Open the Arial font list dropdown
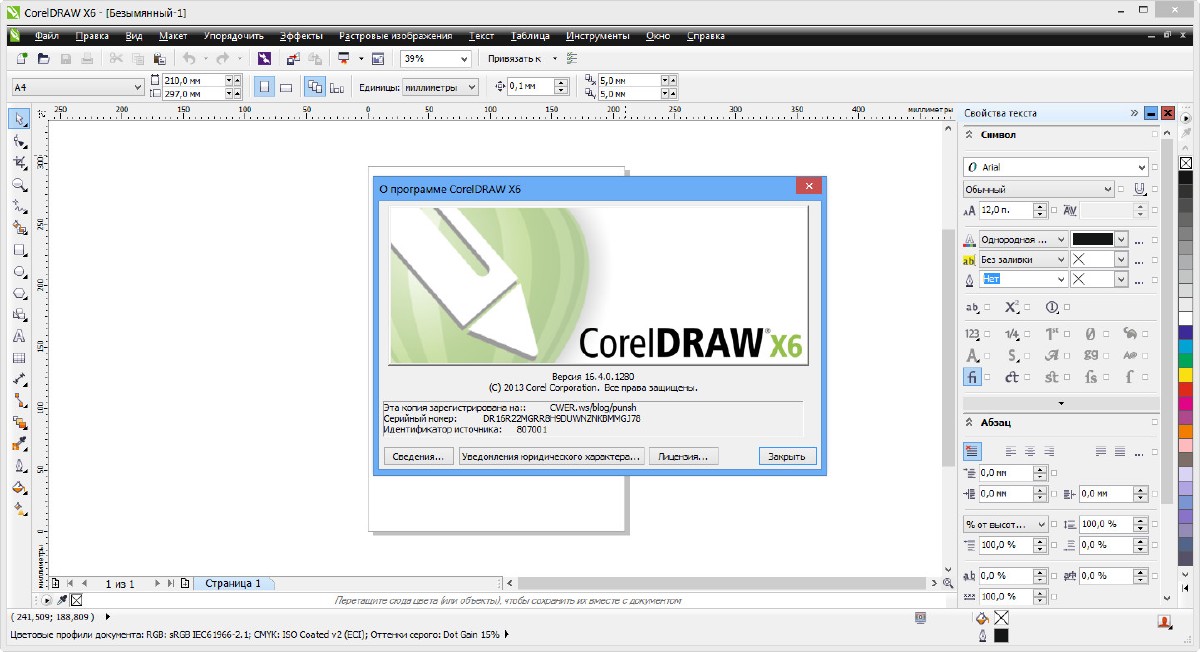Screen dimensions: 1200x652 [1141, 168]
